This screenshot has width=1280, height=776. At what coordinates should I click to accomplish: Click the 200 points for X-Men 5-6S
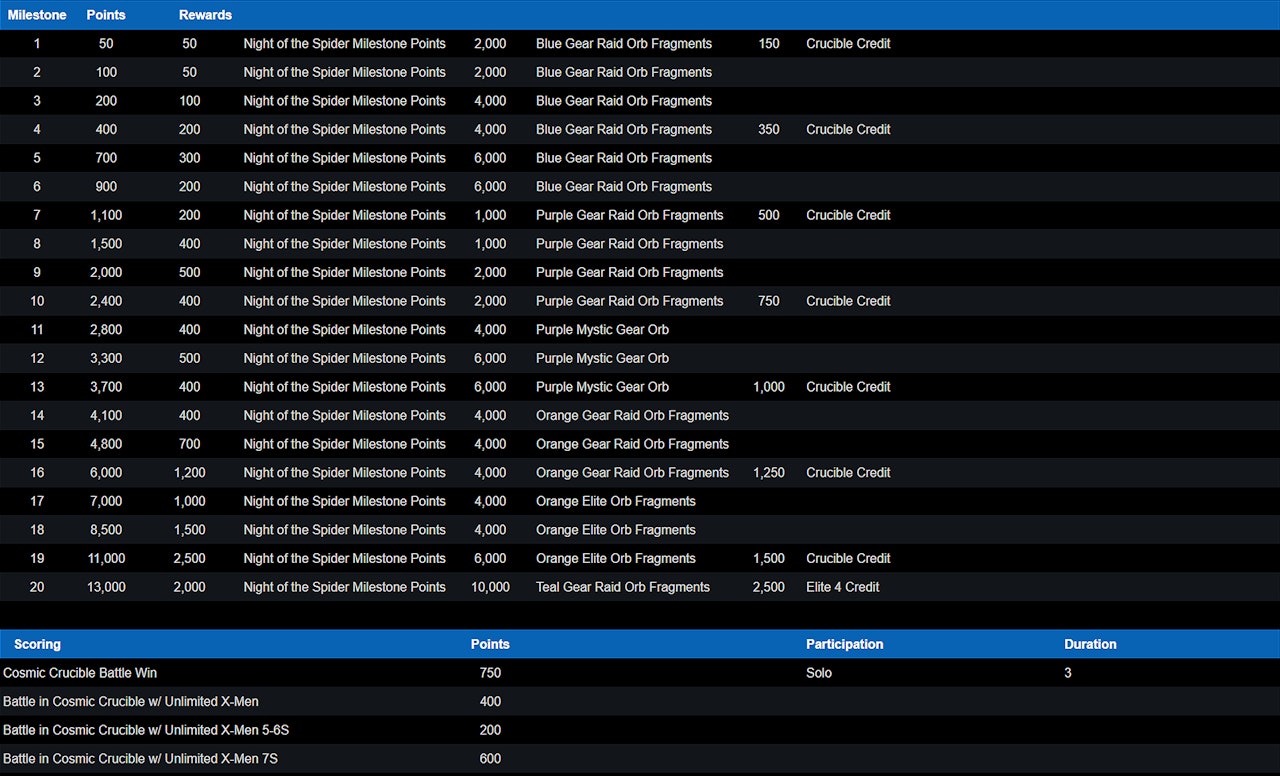click(x=490, y=730)
